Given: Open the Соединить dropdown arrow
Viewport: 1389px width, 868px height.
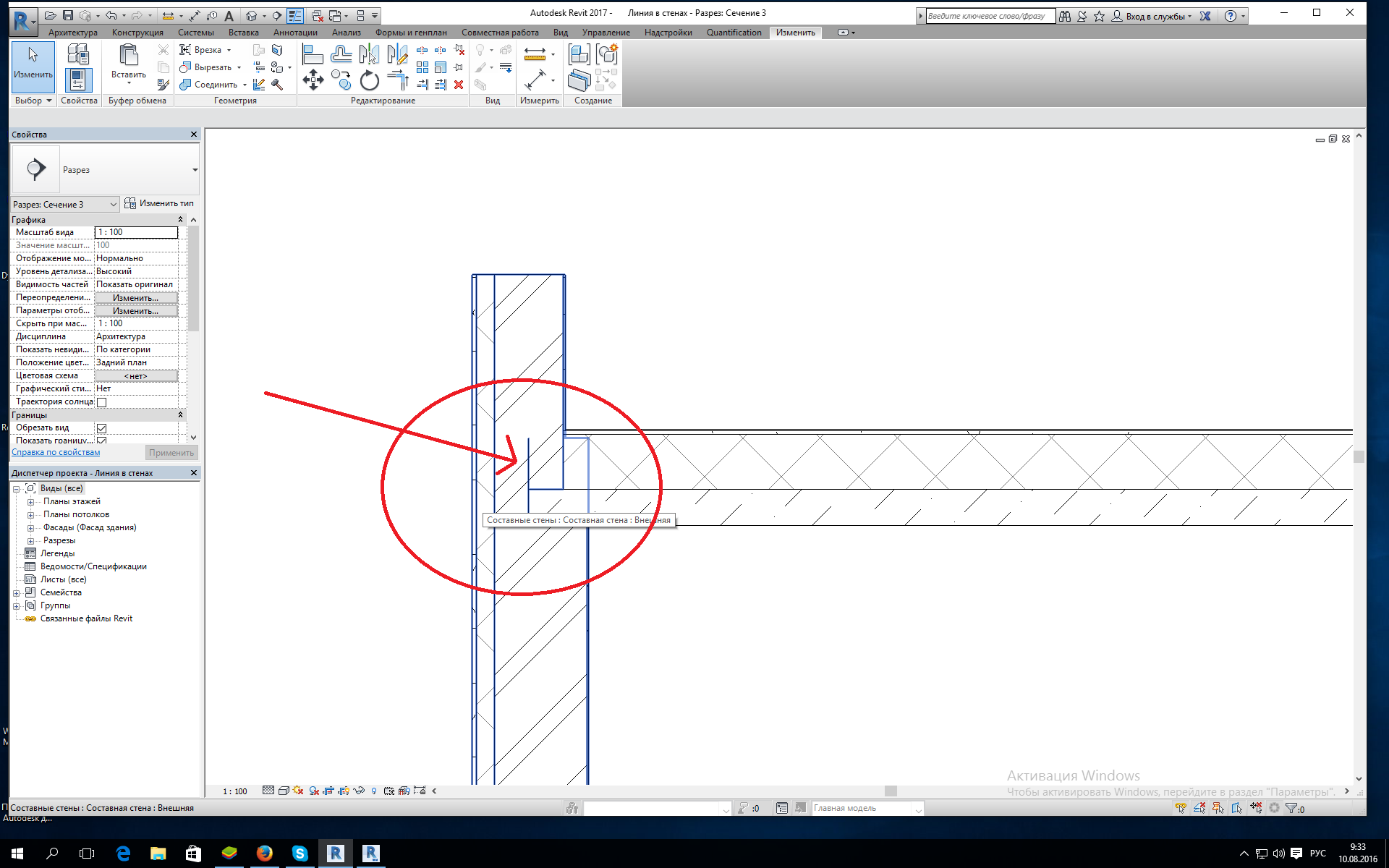Looking at the screenshot, I should point(245,85).
